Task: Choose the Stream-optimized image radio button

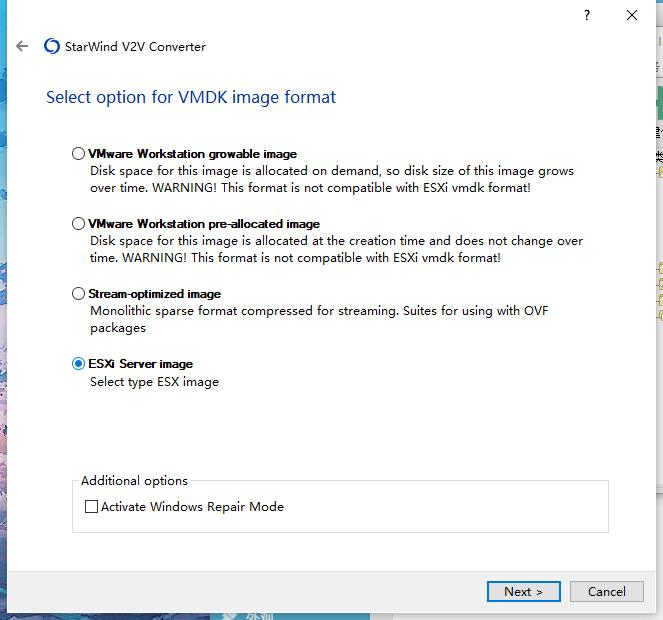Action: click(x=78, y=294)
